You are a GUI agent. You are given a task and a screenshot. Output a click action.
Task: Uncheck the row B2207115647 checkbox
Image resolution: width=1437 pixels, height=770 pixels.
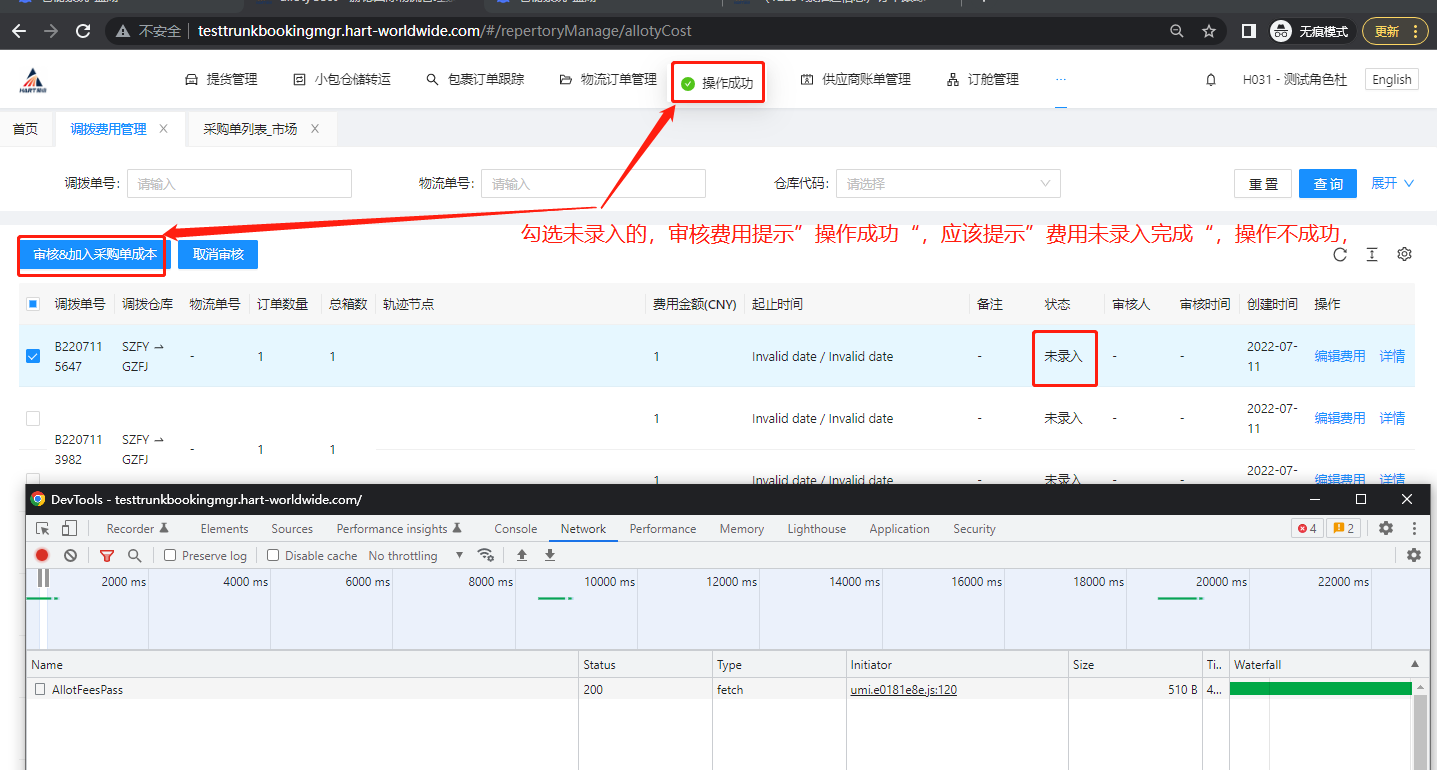click(33, 356)
